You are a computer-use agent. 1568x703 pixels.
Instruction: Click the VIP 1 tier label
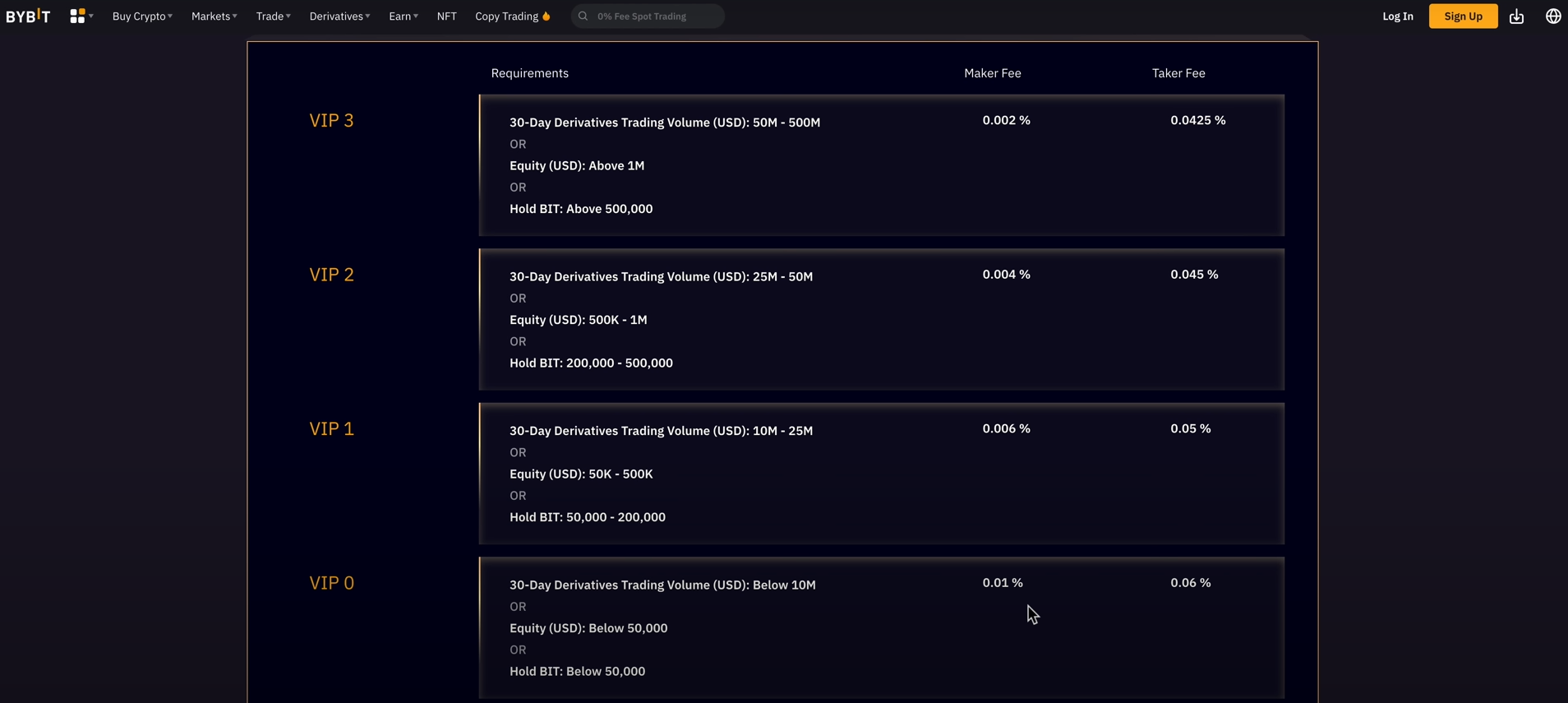click(x=331, y=428)
